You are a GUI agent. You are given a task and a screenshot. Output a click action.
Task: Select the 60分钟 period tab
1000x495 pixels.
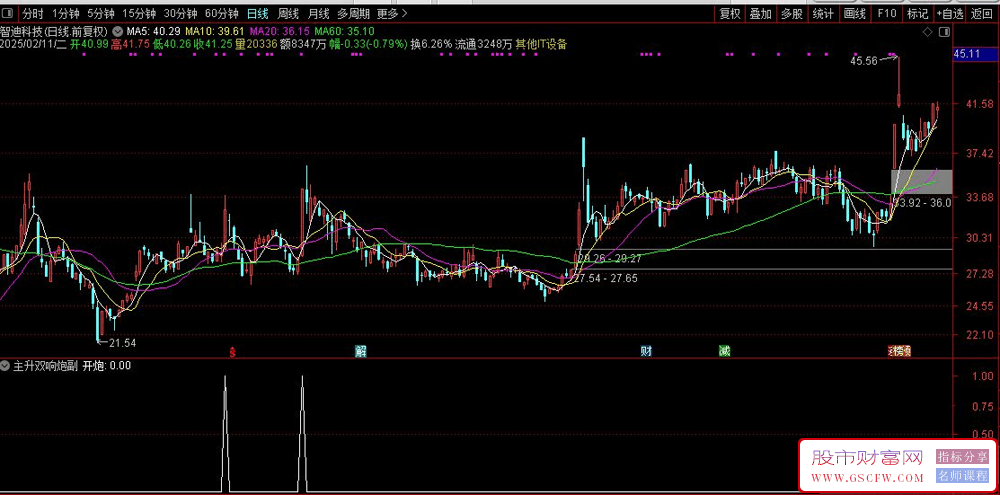(221, 13)
